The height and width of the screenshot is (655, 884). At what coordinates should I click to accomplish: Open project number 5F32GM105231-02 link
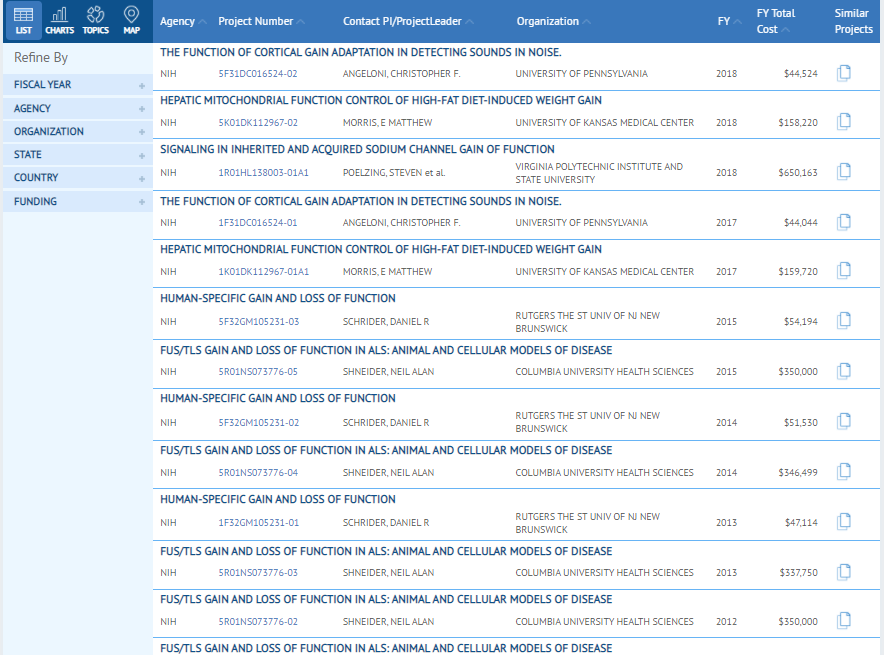coord(259,423)
